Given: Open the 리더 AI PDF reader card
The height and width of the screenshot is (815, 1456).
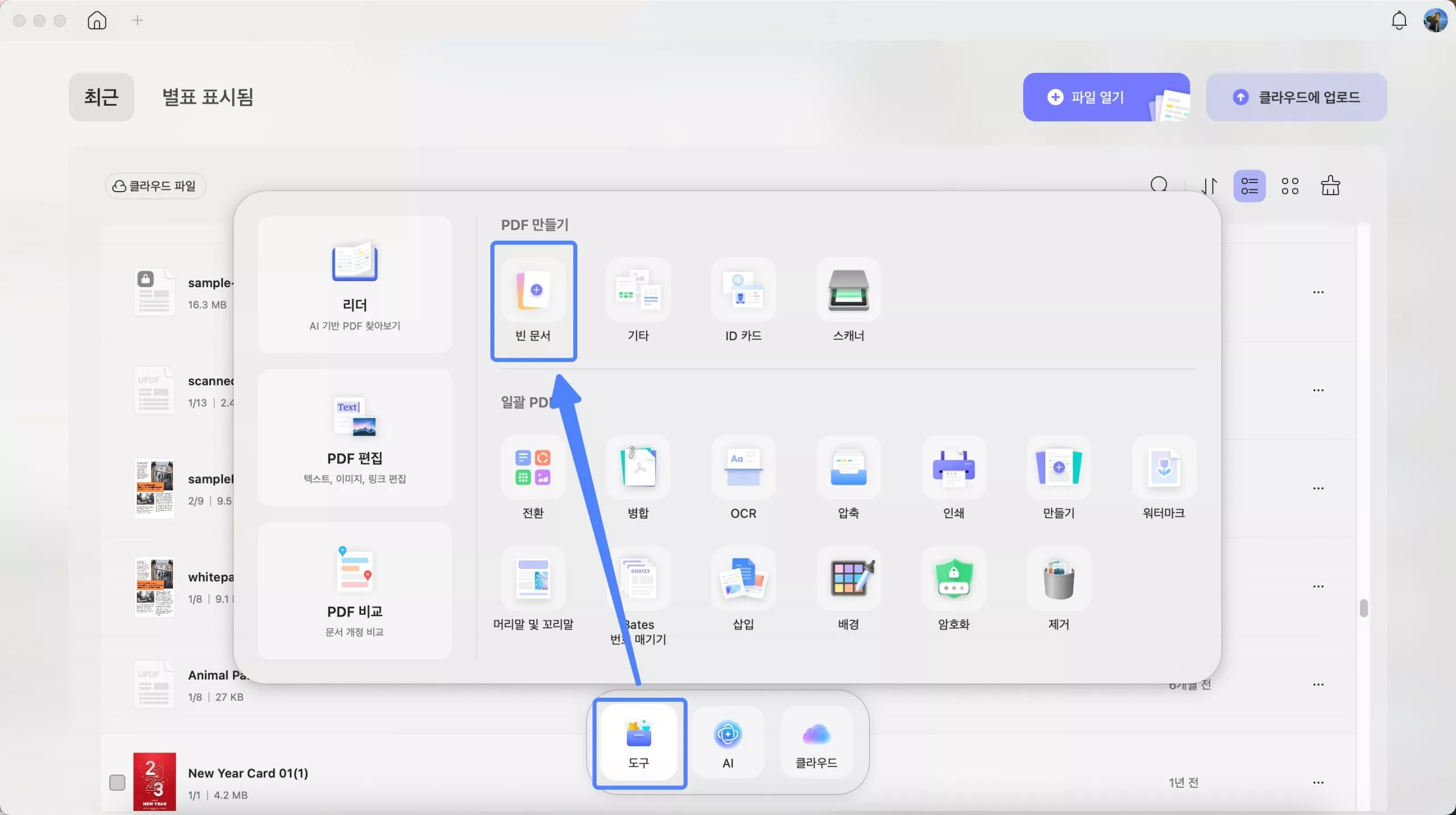Looking at the screenshot, I should (355, 284).
